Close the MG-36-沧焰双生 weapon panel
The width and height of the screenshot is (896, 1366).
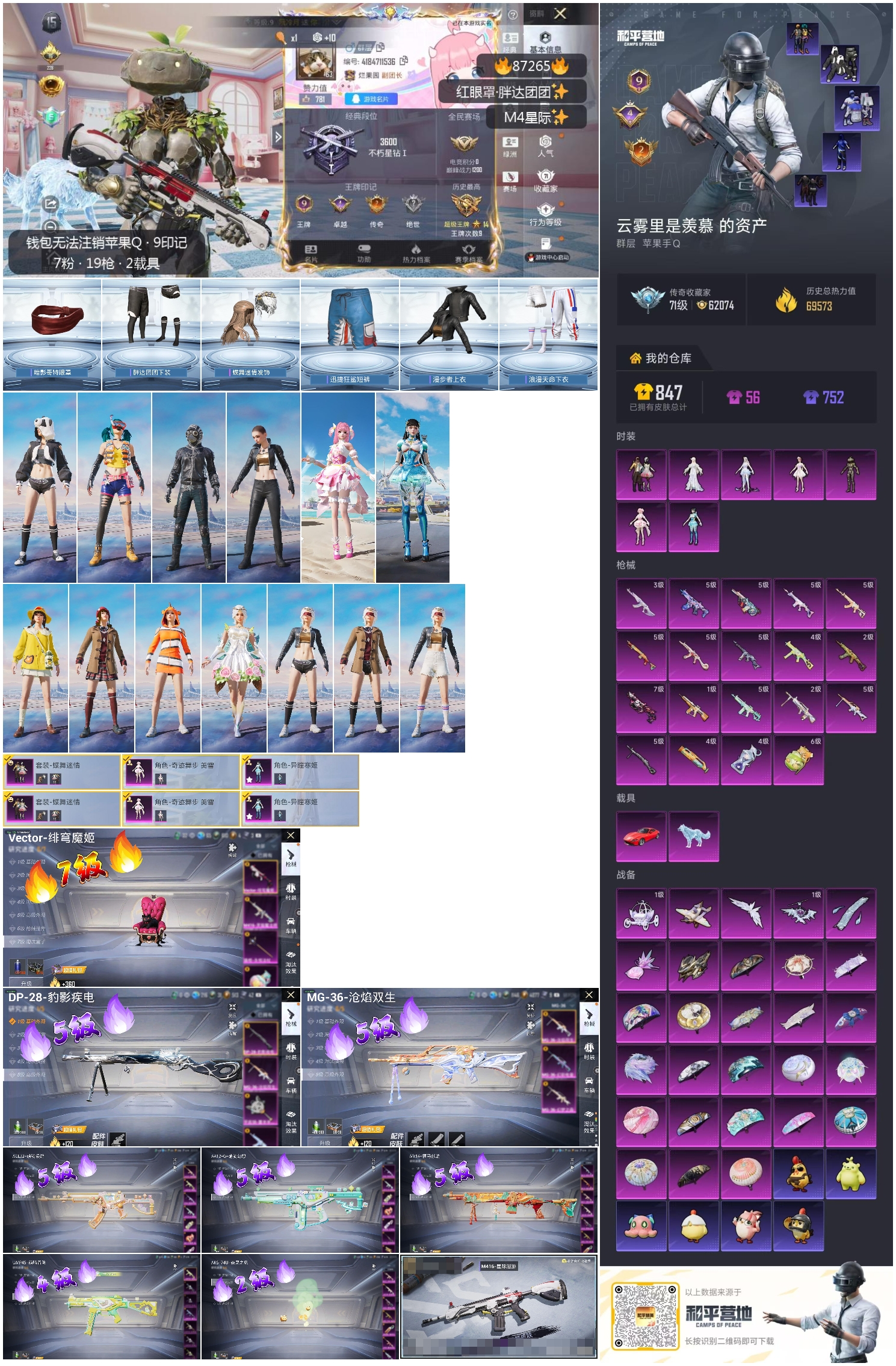589,995
